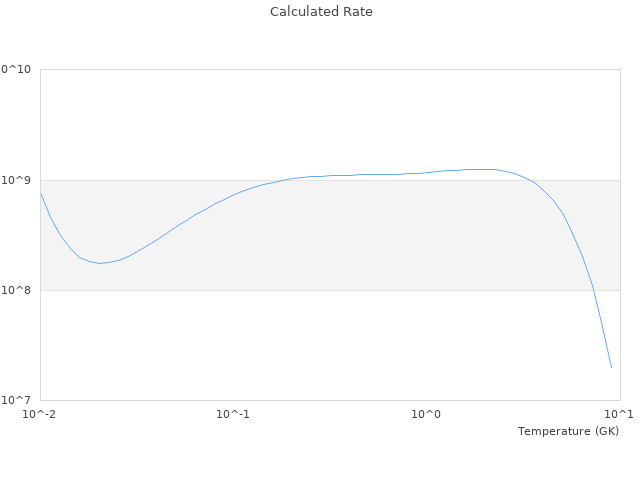
Task: Click the "Calculated Rate" chart title
Action: coord(320,12)
